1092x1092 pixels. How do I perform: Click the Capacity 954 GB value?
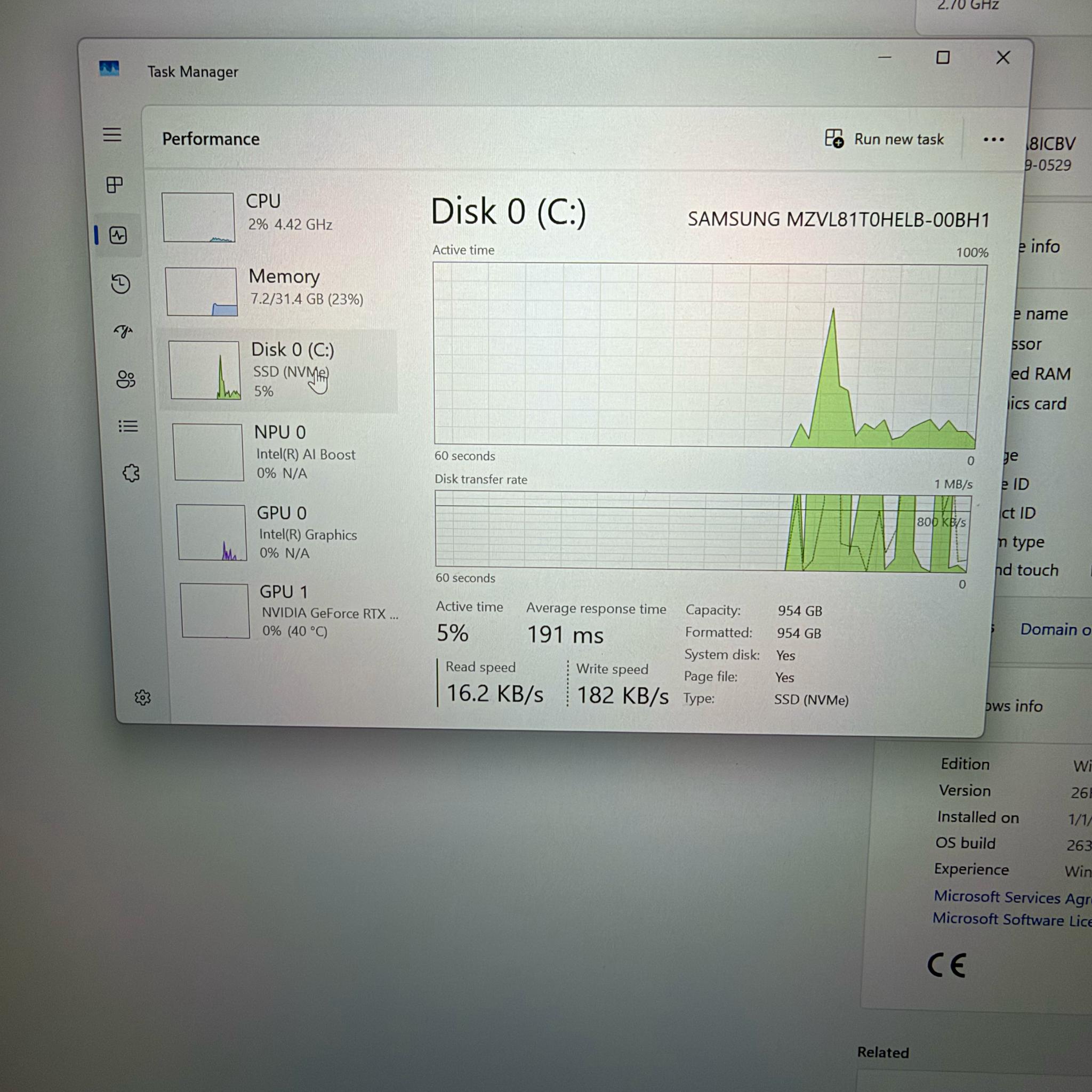[800, 611]
